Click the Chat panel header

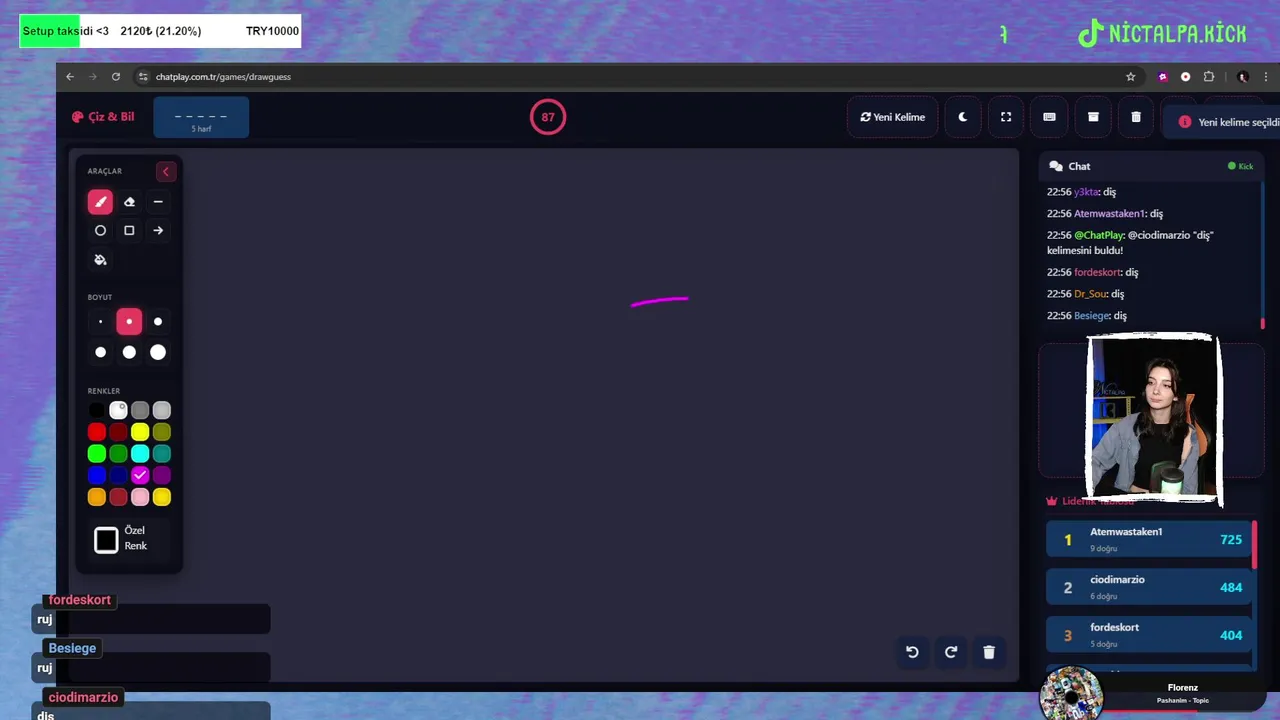pyautogui.click(x=1151, y=166)
